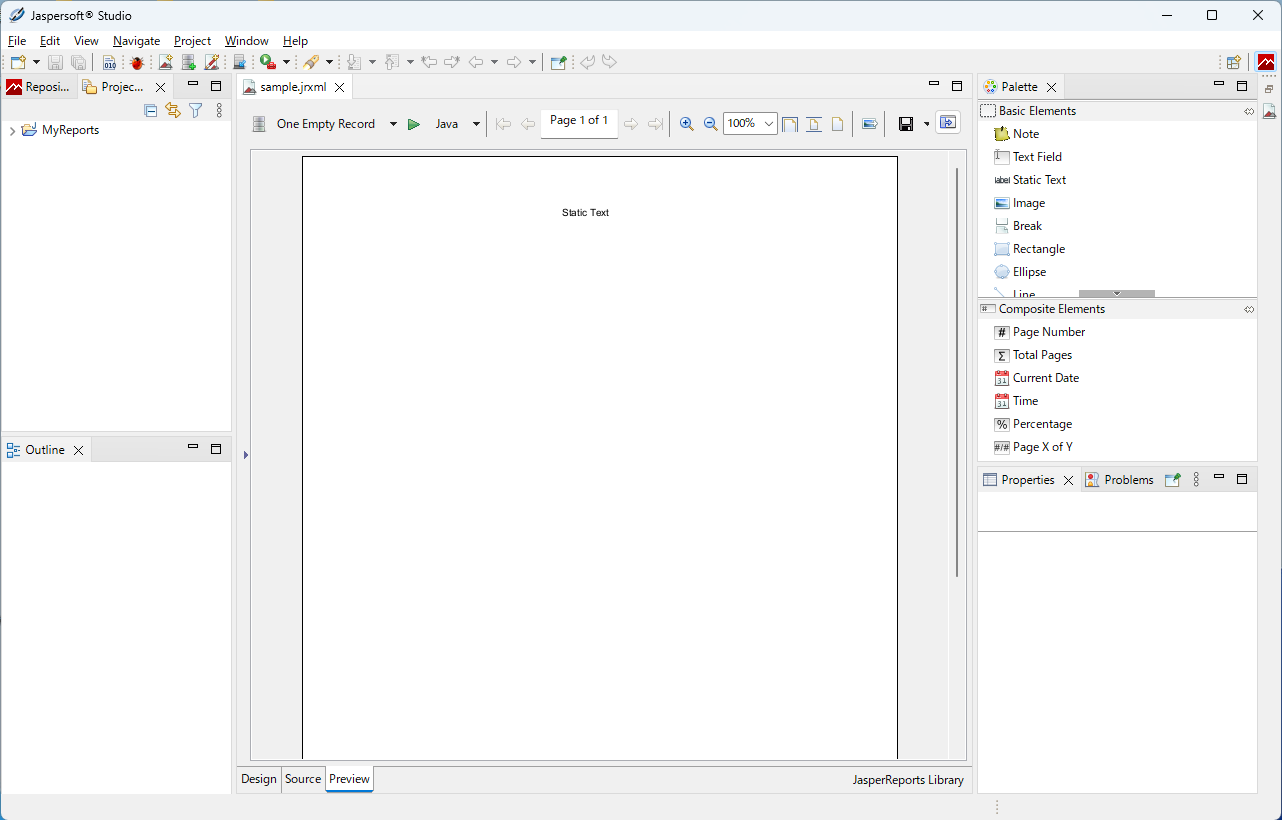Click the preview vertical scrollbar

click(x=957, y=370)
